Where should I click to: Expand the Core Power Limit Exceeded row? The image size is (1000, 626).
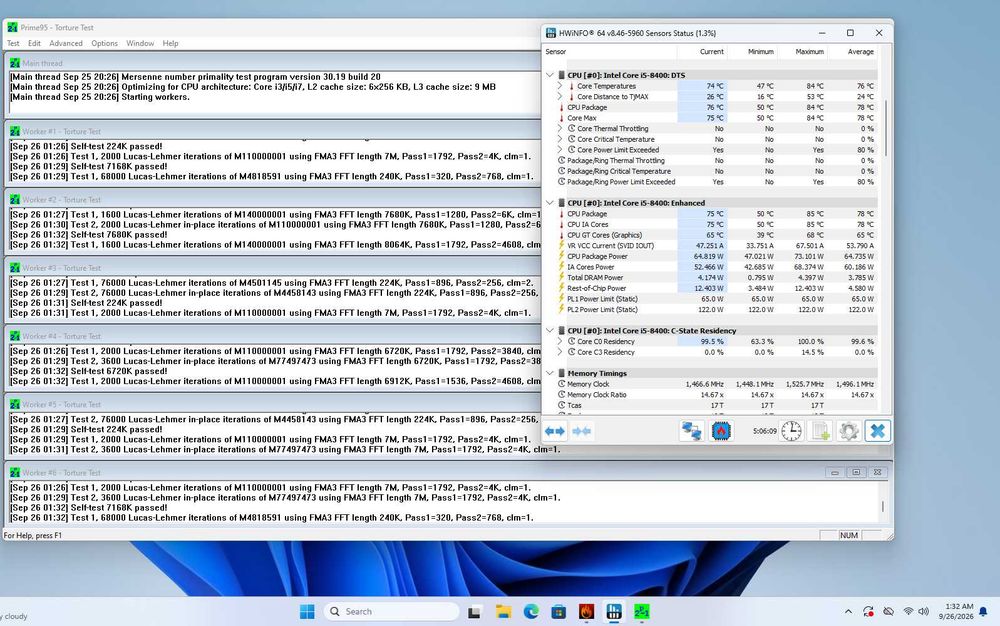point(560,150)
